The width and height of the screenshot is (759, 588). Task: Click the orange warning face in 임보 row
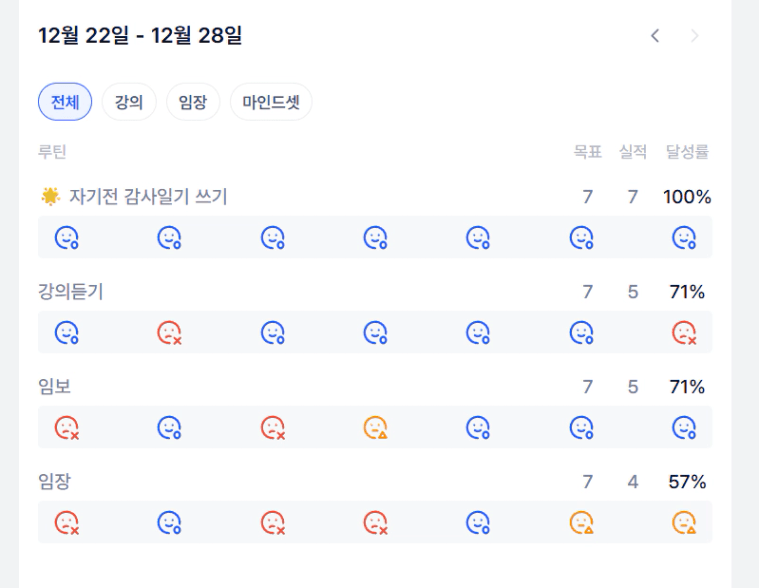tap(375, 428)
